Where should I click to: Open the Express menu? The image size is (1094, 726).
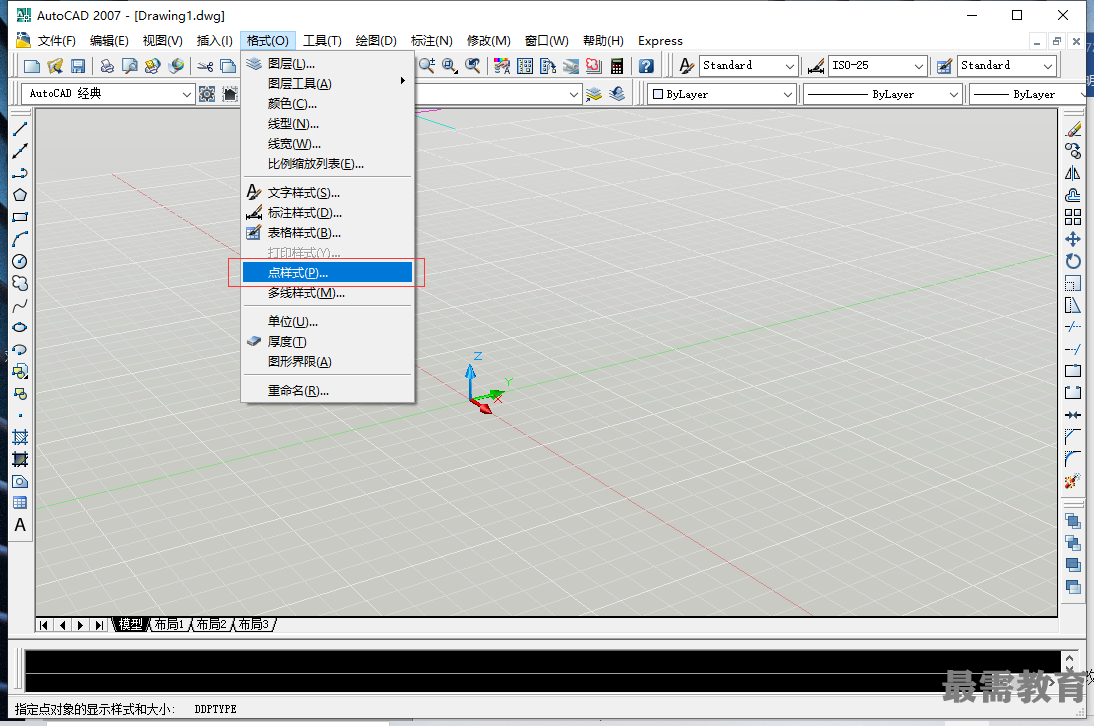click(660, 40)
